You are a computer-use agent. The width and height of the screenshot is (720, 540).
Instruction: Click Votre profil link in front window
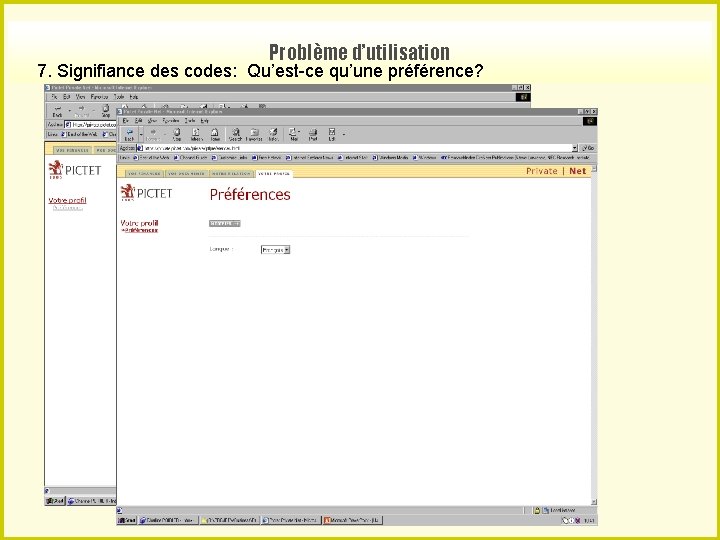coord(140,223)
